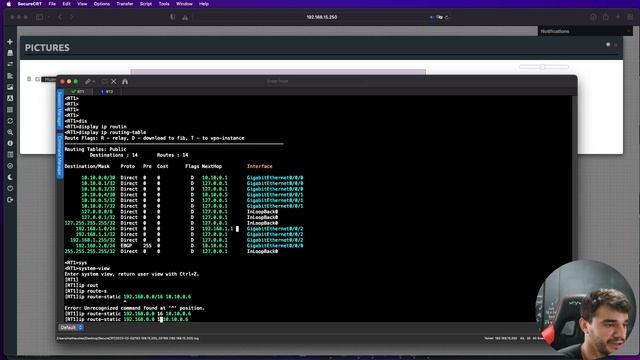Screen dimensions: 640x360
Task: Click the EBGP protocol entry in the routing table
Action: (126, 246)
